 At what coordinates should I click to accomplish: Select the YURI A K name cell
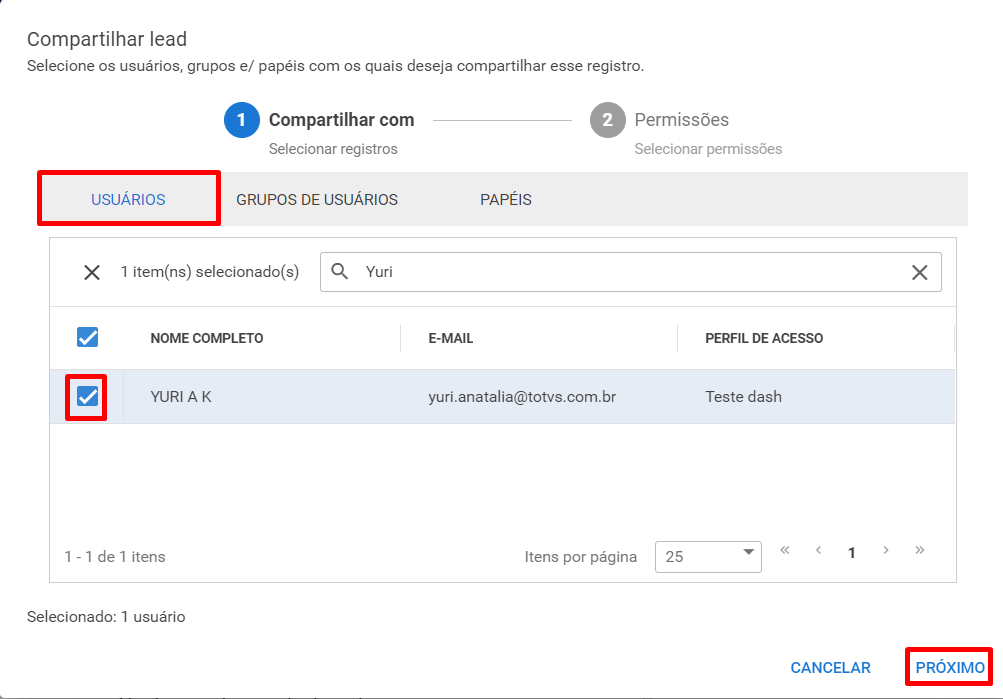(181, 397)
